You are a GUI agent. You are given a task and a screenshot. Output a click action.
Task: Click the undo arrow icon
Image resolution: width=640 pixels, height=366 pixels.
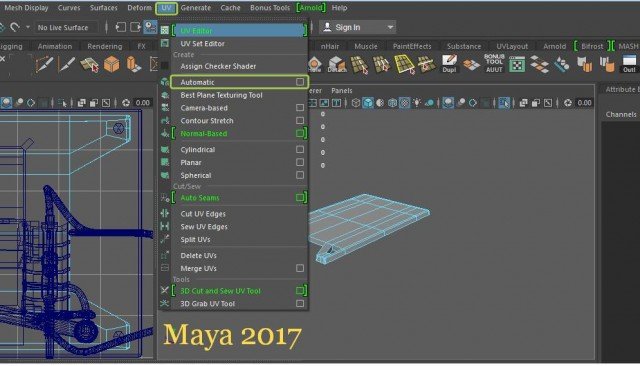(x=15, y=27)
